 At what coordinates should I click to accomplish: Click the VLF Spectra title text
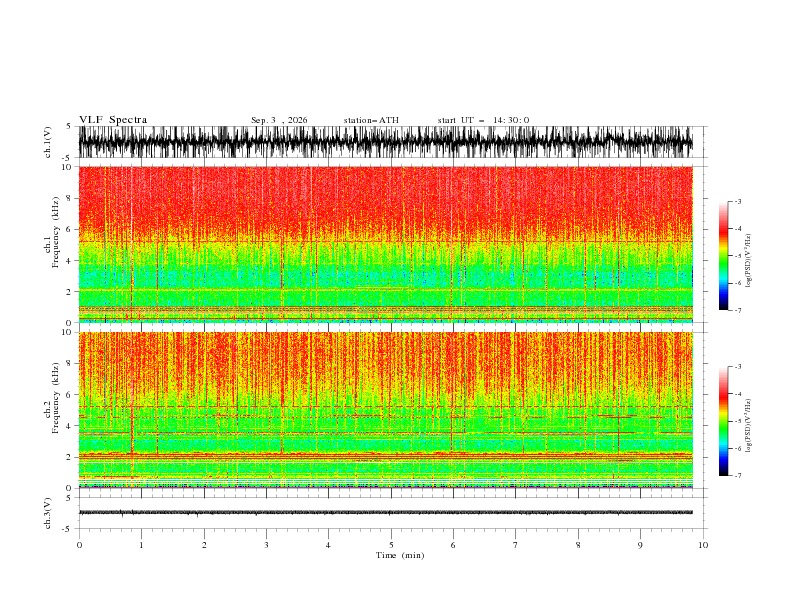pyautogui.click(x=113, y=120)
